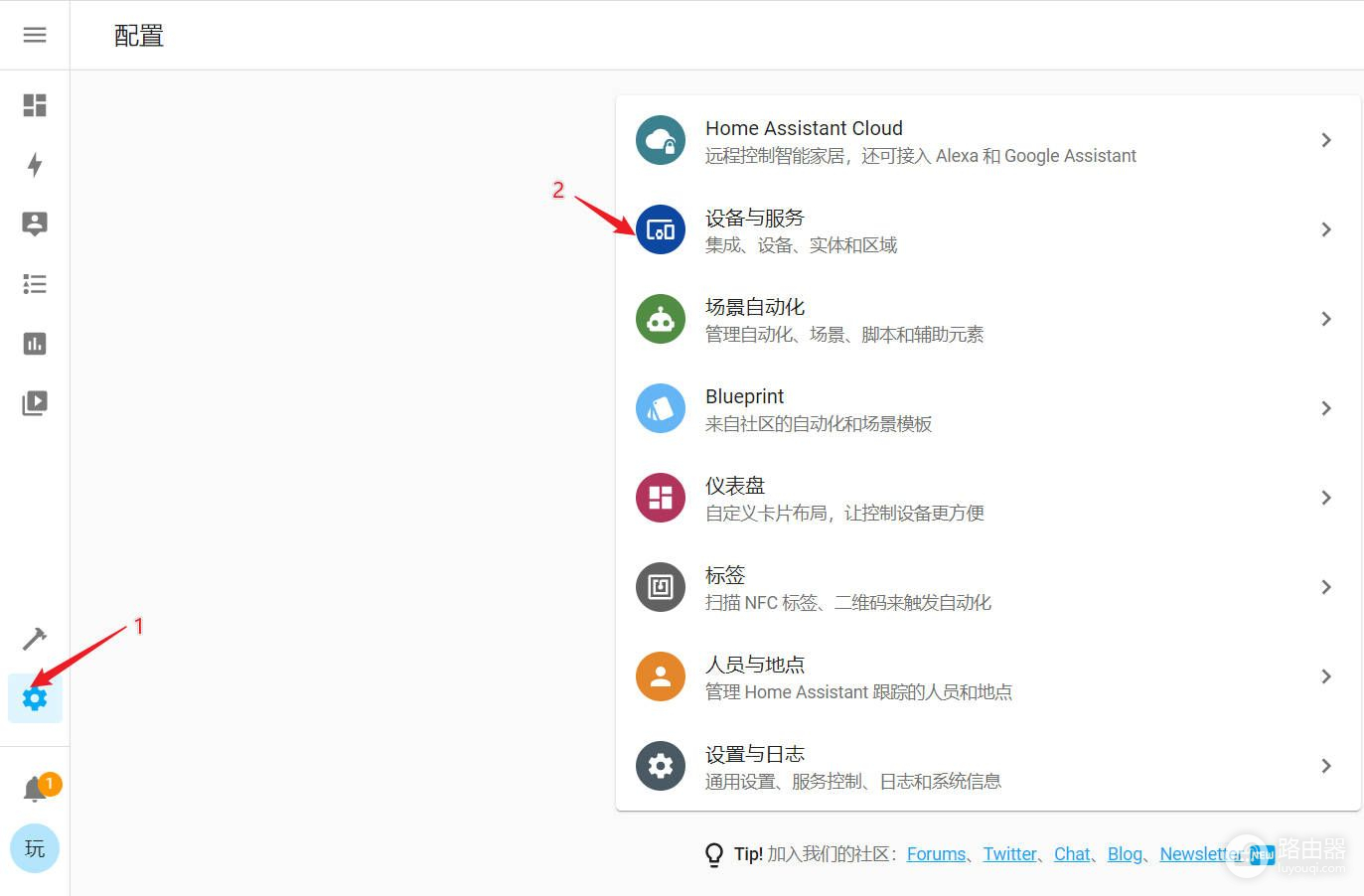Open the Overview dashboard sidebar icon
Image resolution: width=1364 pixels, height=896 pixels.
tap(35, 105)
